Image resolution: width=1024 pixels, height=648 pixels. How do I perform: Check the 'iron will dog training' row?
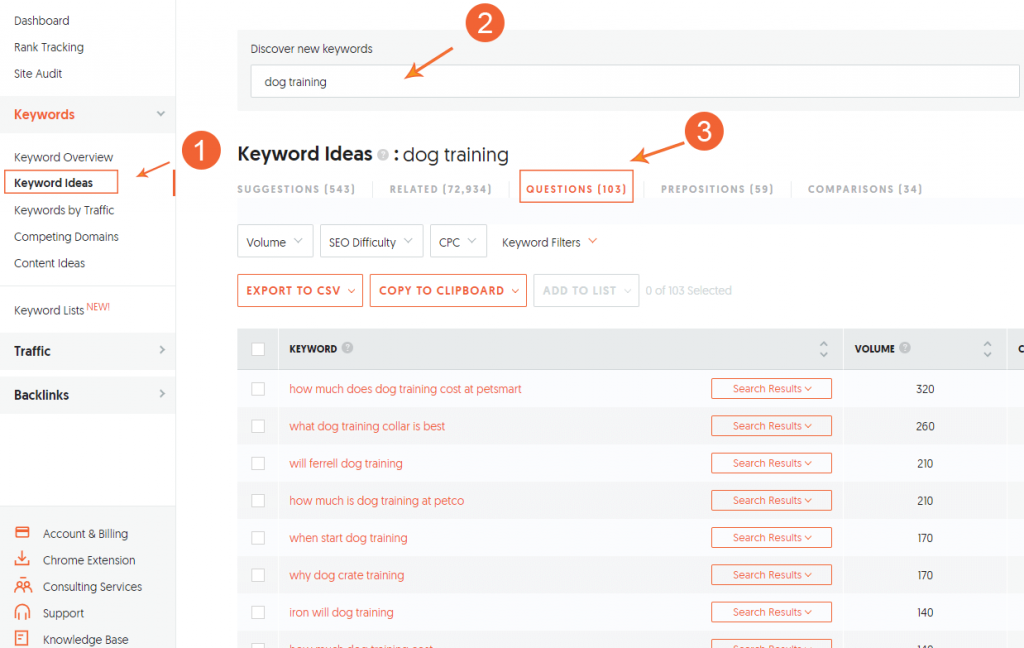(x=258, y=612)
